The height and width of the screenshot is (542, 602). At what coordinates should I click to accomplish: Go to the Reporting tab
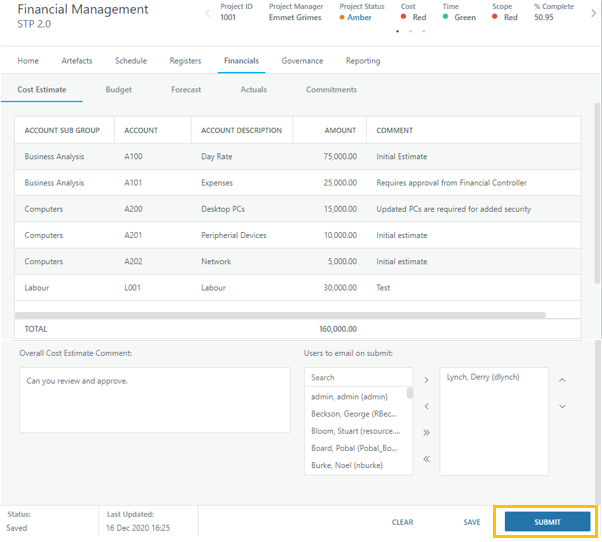tap(363, 61)
